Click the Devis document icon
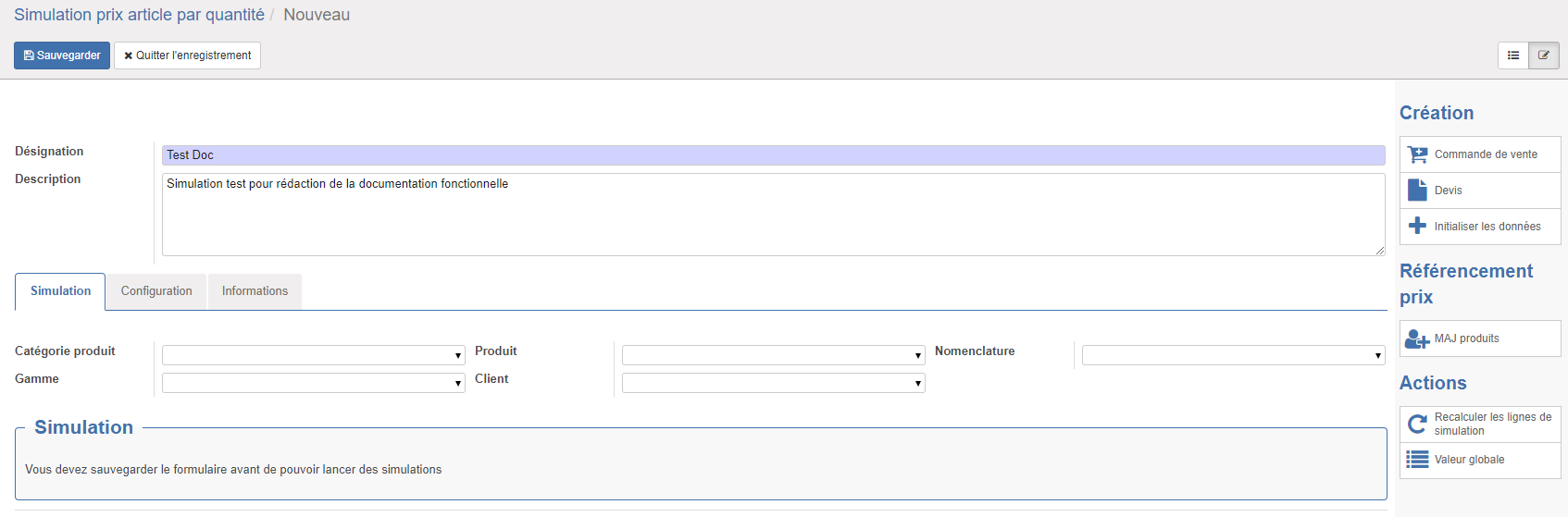The width and height of the screenshot is (1568, 517). click(1417, 190)
